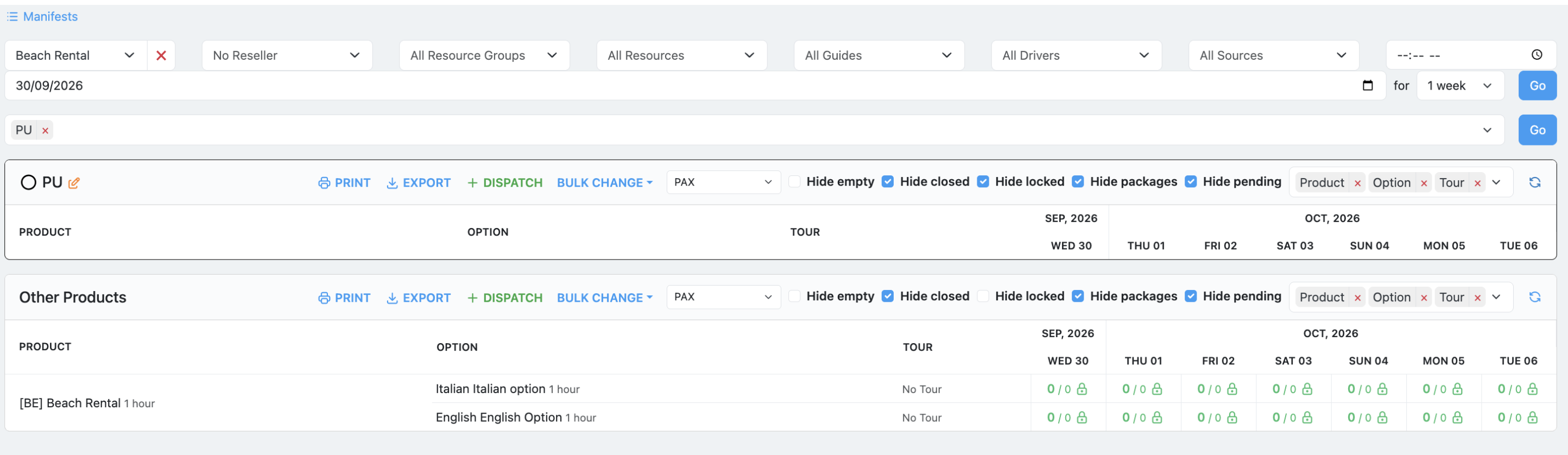The width and height of the screenshot is (1568, 455).
Task: Click lock icon for Italian option SAT 03
Action: (x=1307, y=389)
